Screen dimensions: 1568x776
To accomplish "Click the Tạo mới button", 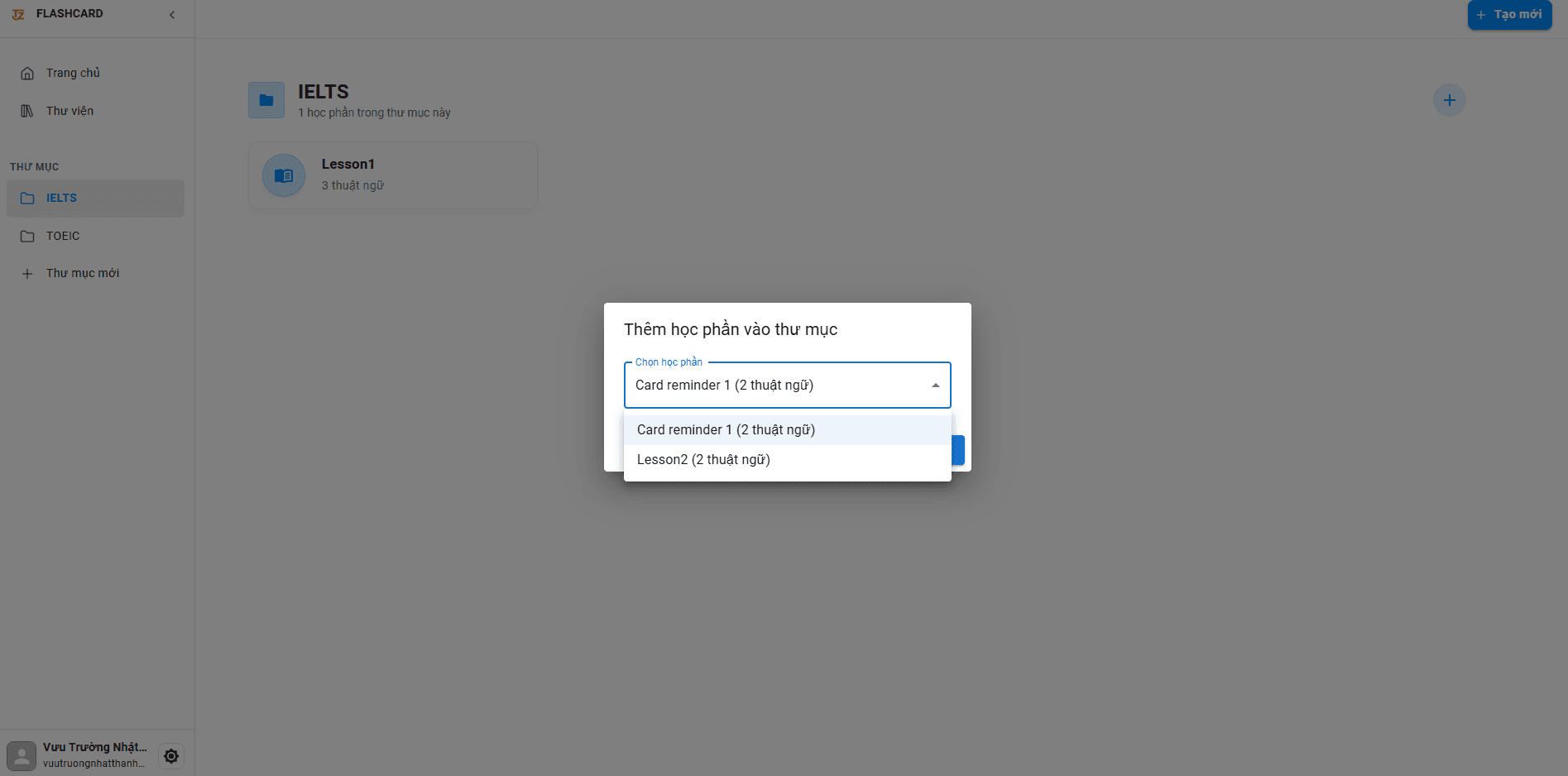I will point(1508,15).
